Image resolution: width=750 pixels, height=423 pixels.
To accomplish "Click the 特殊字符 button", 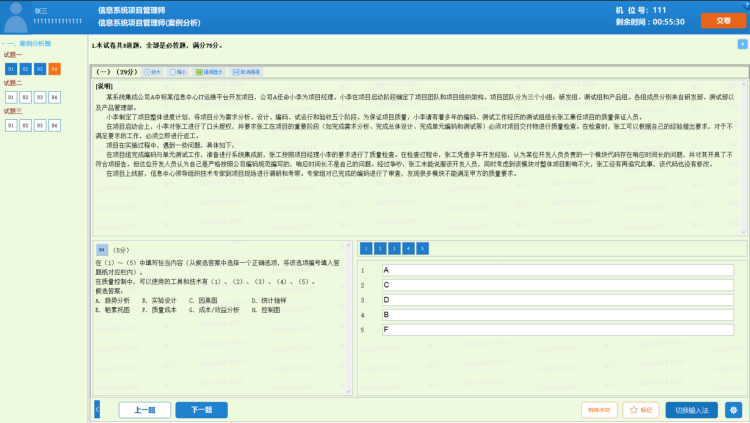I will tap(598, 410).
